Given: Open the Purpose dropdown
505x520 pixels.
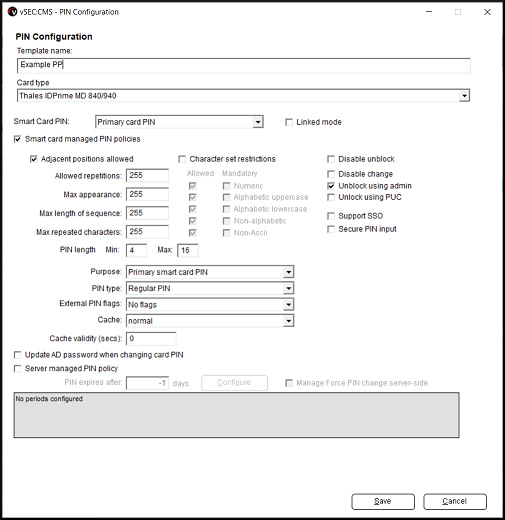Looking at the screenshot, I should pyautogui.click(x=210, y=272).
